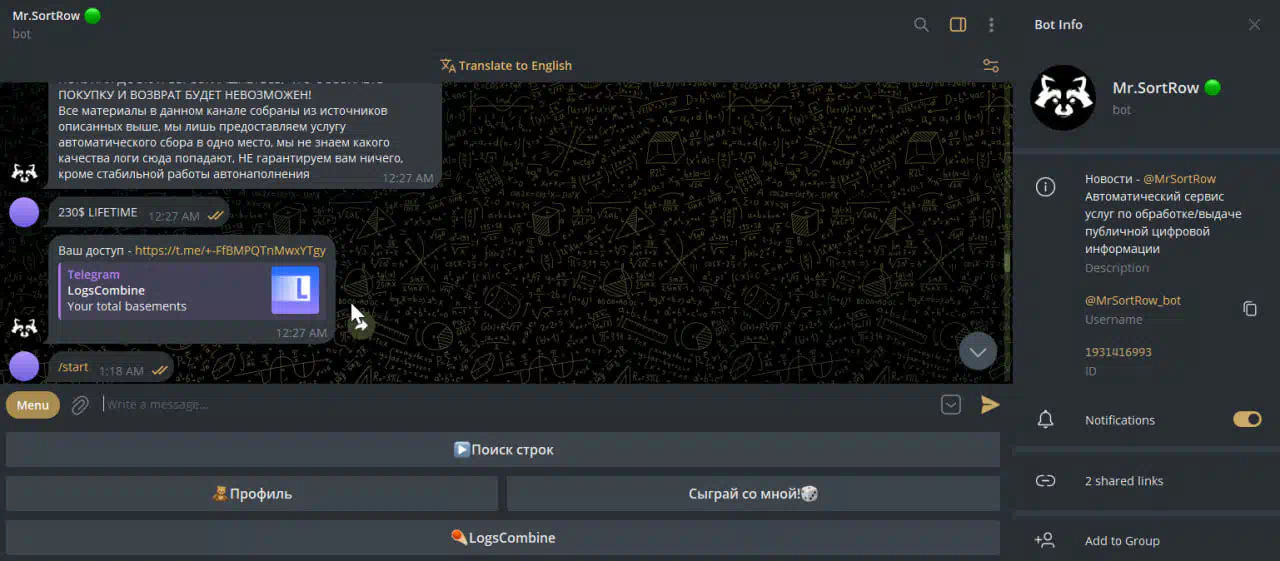Click in the Write a message field

pyautogui.click(x=500, y=405)
